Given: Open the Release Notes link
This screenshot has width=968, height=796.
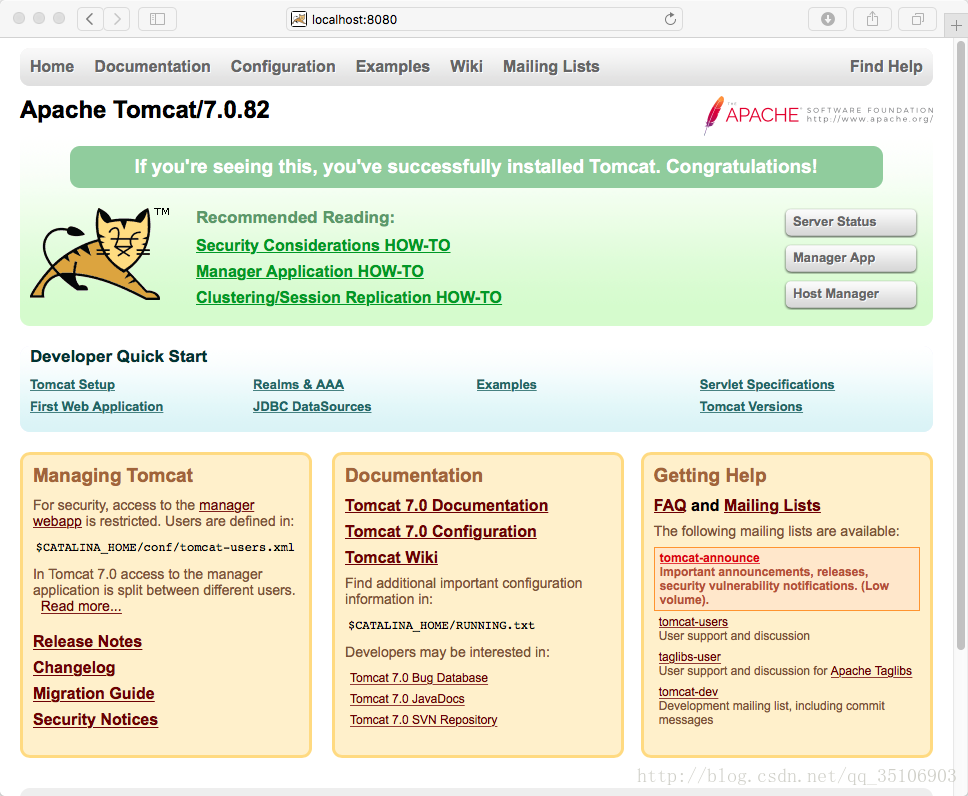Looking at the screenshot, I should coord(87,642).
